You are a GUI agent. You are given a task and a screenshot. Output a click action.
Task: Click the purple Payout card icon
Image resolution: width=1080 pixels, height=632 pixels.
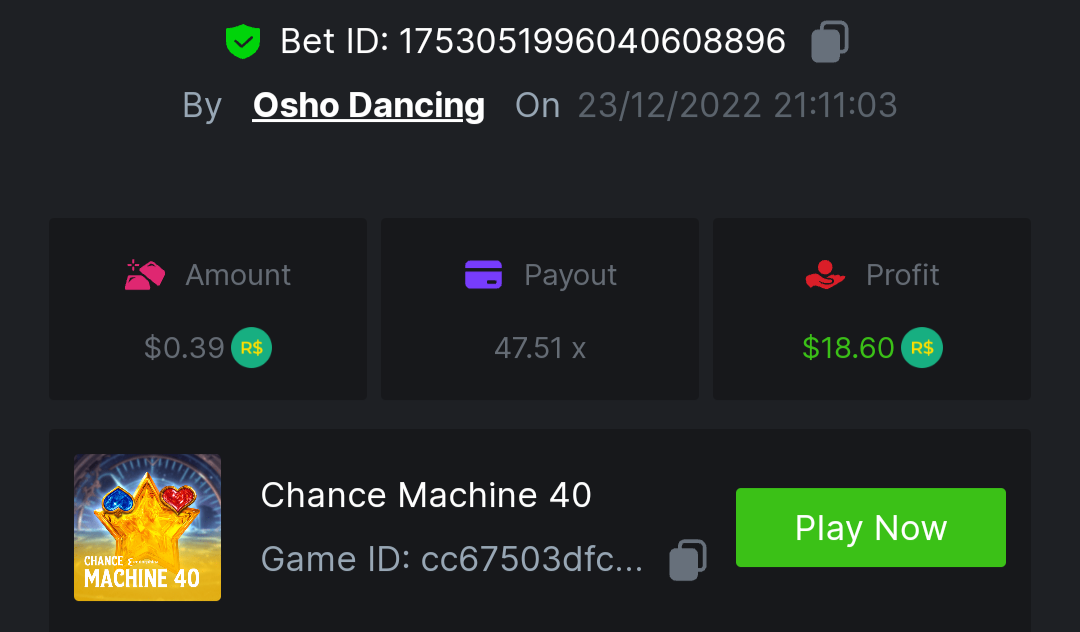(483, 275)
